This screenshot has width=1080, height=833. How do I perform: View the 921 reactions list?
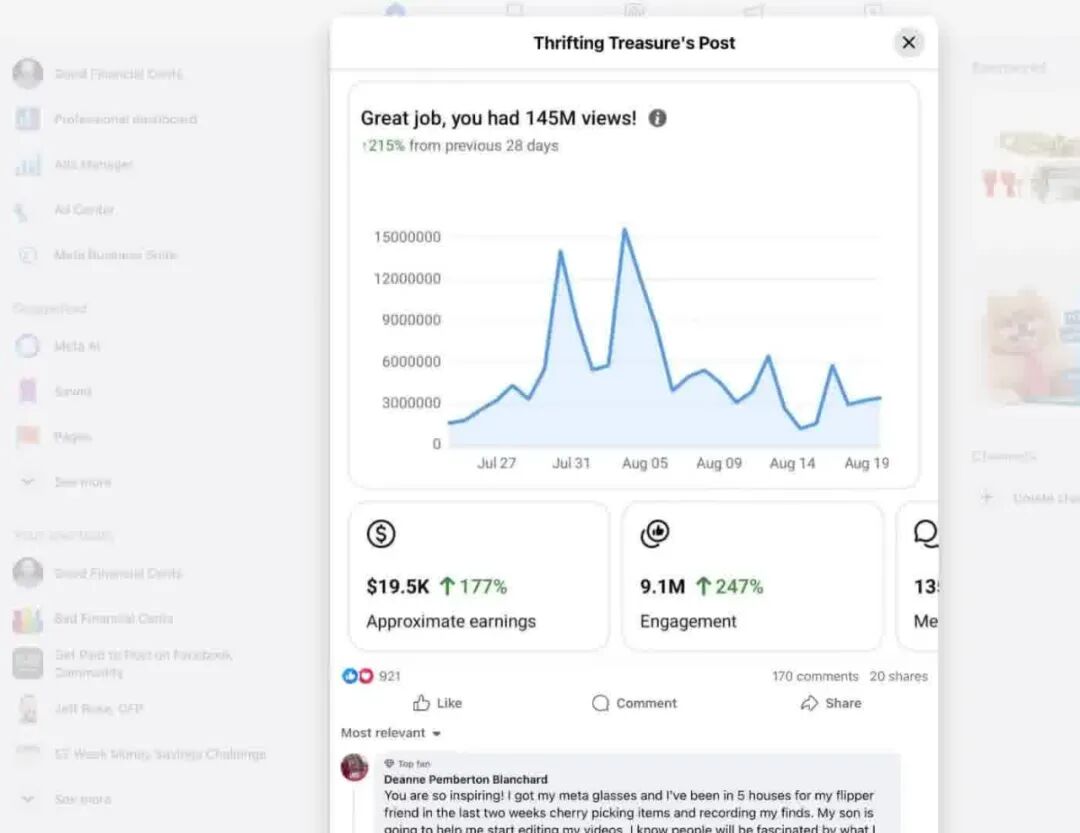tap(389, 676)
